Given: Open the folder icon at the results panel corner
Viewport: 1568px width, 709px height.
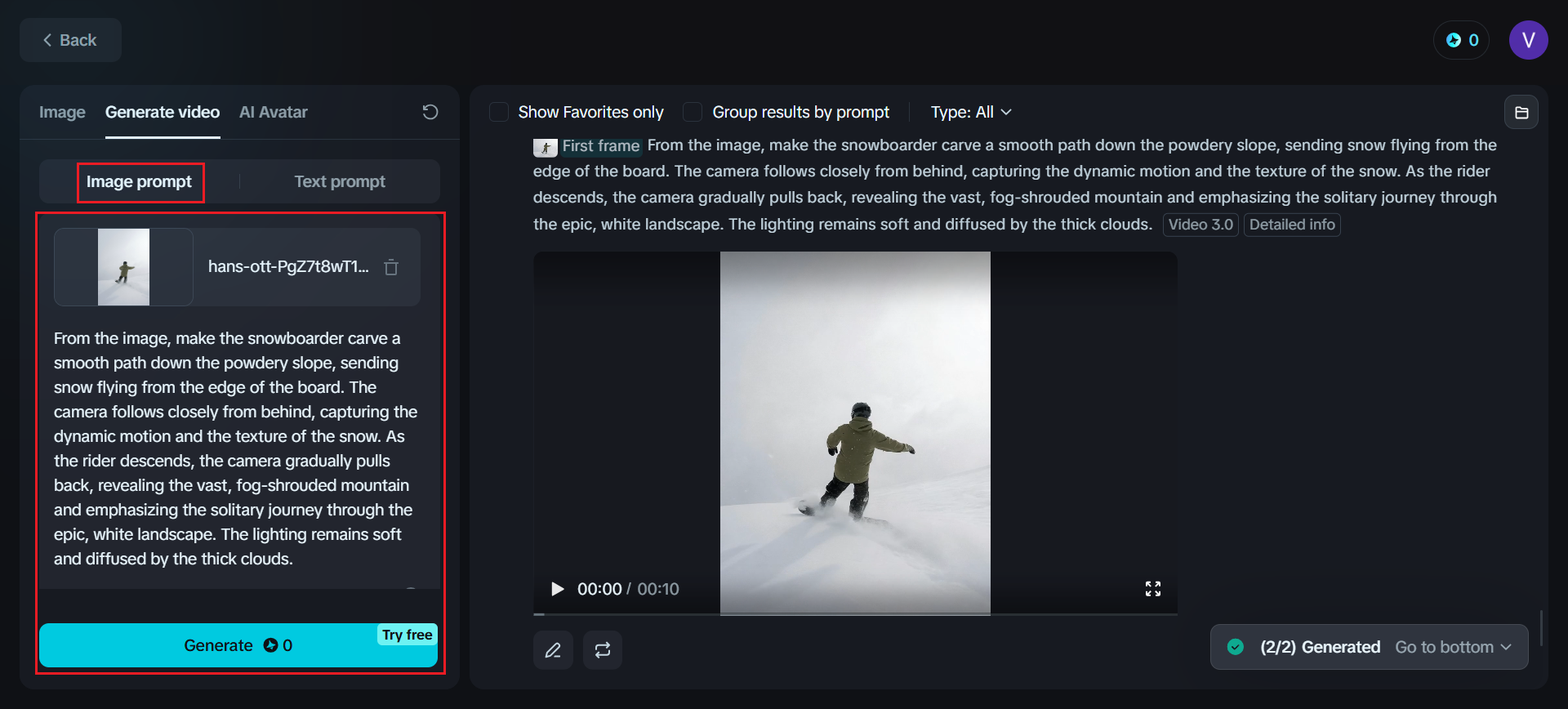Looking at the screenshot, I should coord(1521,113).
